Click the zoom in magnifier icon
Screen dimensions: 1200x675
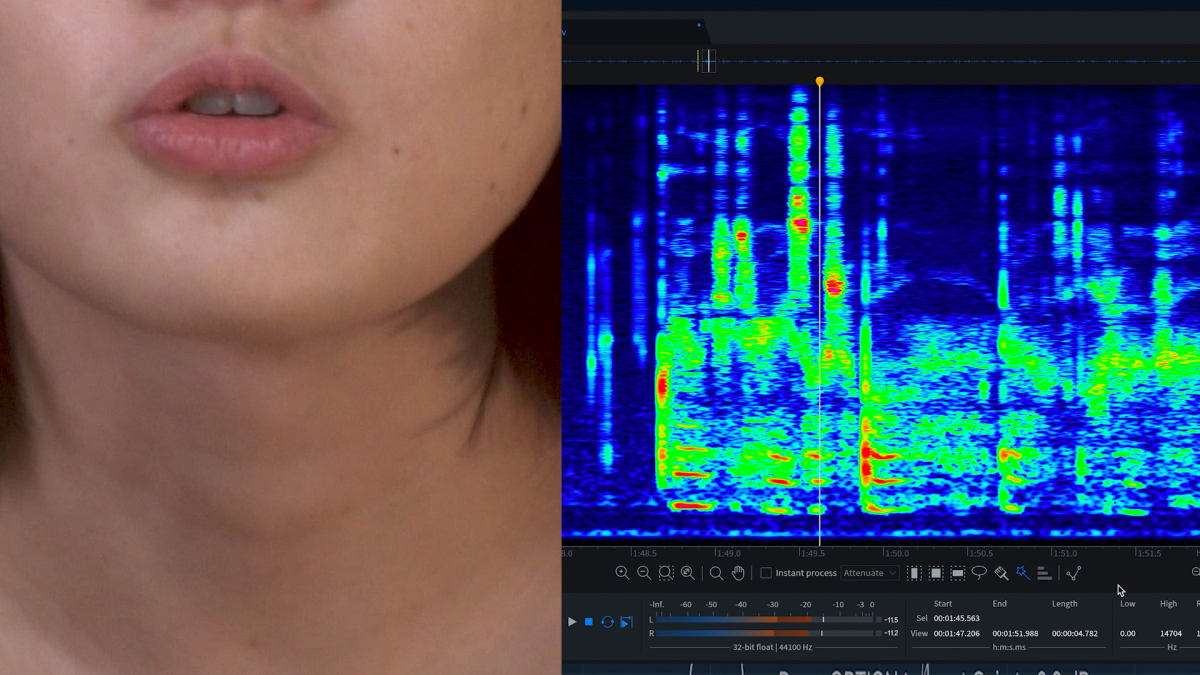(622, 573)
